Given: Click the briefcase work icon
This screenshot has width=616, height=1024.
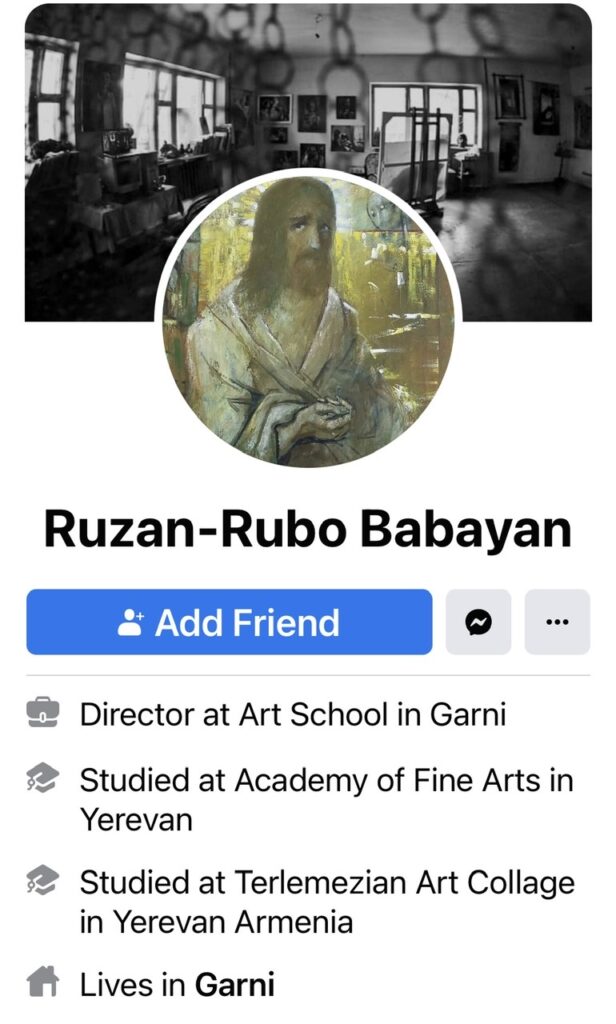Looking at the screenshot, I should click(43, 712).
